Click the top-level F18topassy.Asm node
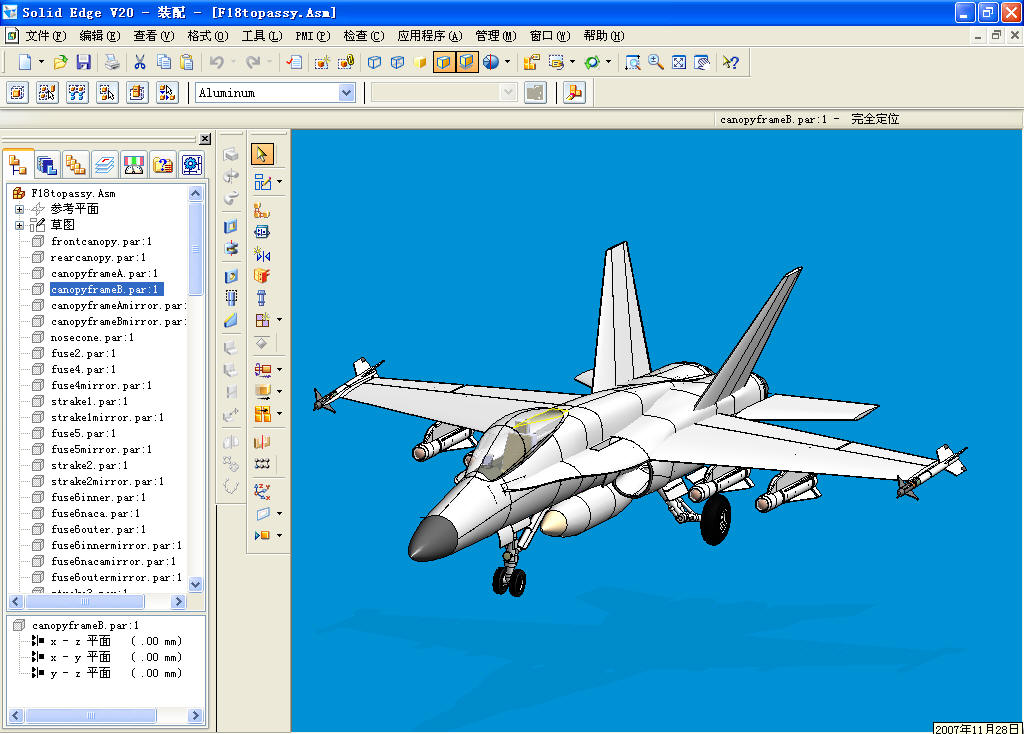 tap(73, 193)
